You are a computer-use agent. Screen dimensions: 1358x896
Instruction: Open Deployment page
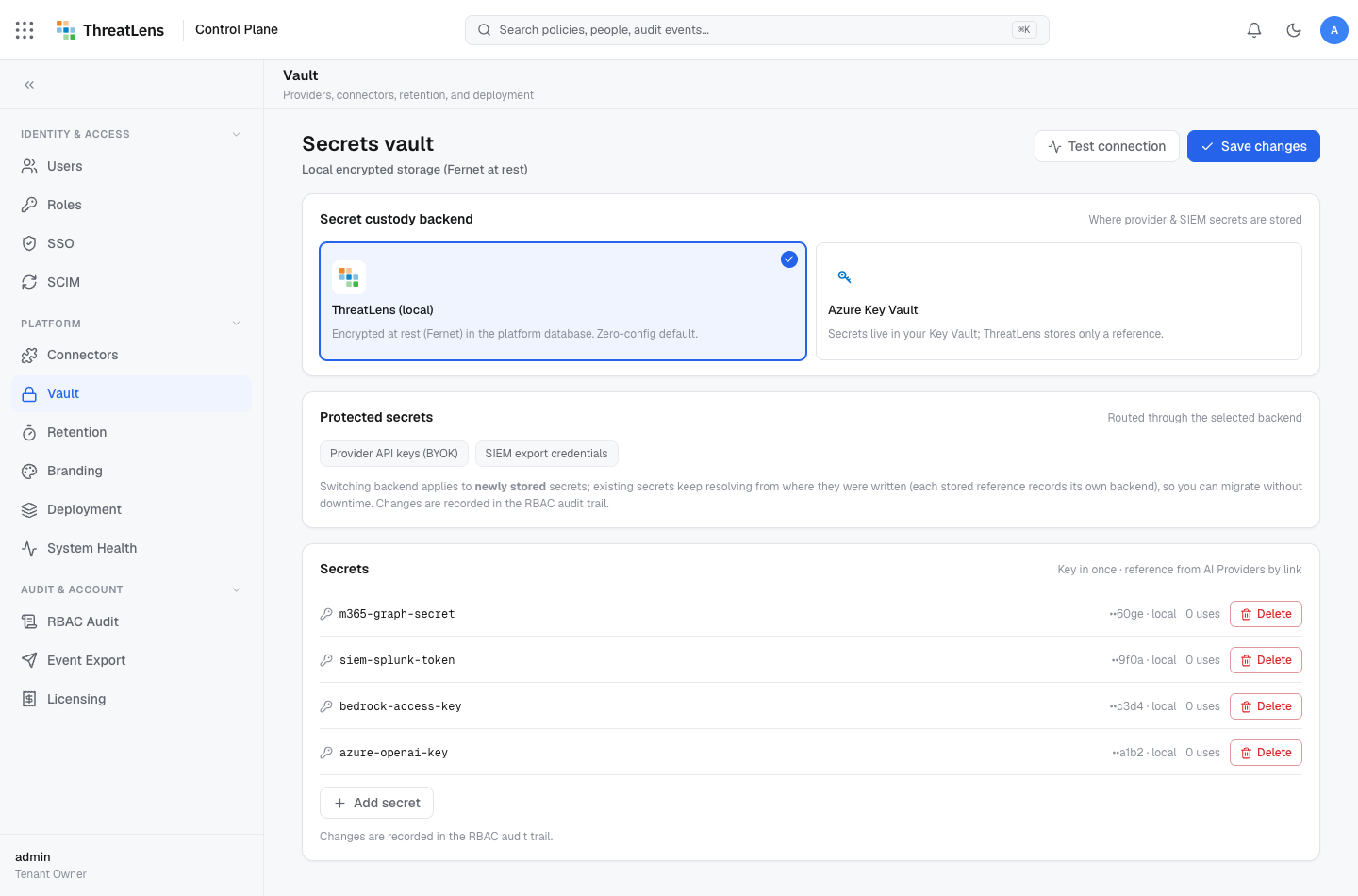pos(131,509)
